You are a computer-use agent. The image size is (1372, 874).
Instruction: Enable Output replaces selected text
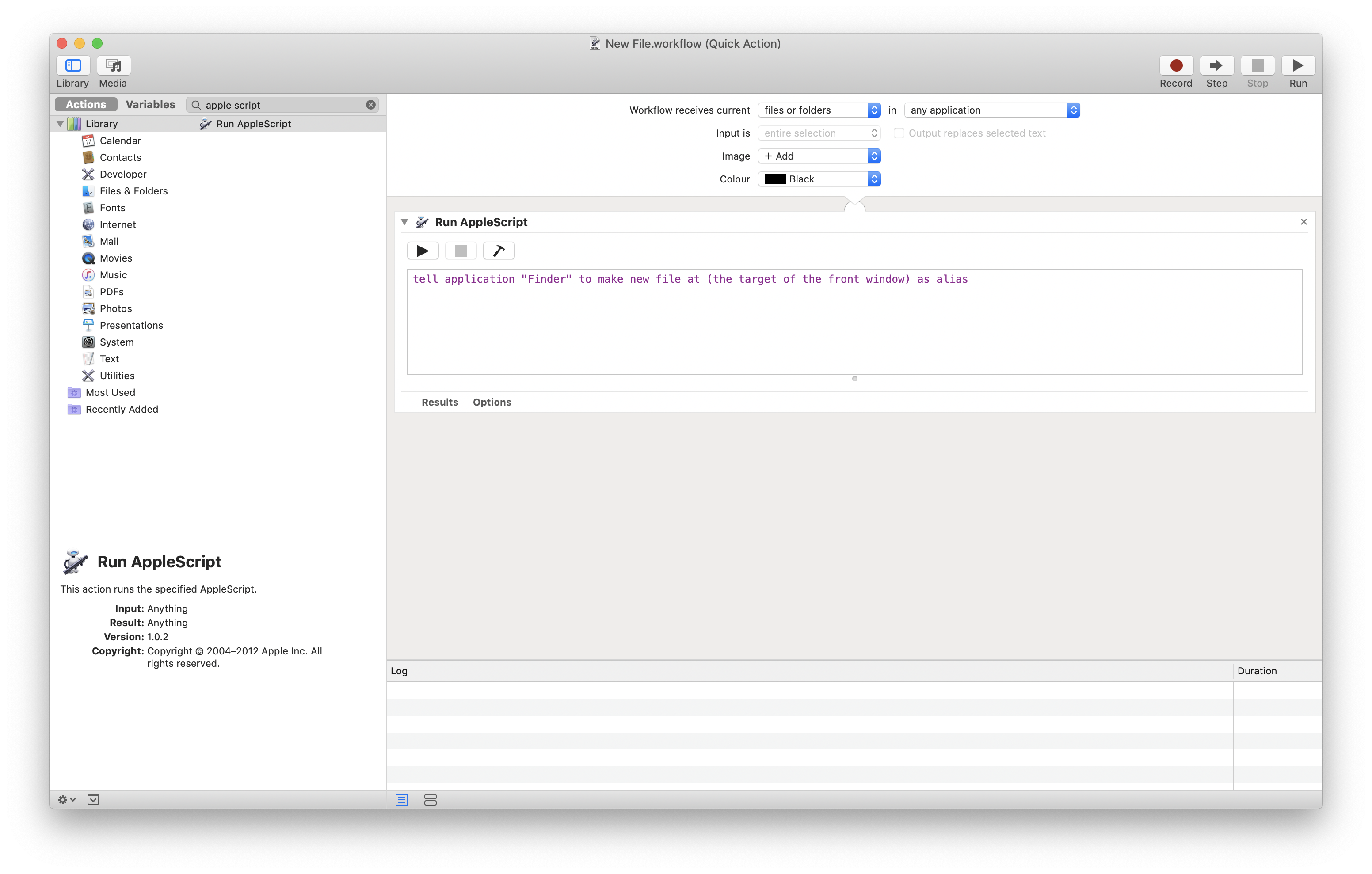[x=899, y=133]
